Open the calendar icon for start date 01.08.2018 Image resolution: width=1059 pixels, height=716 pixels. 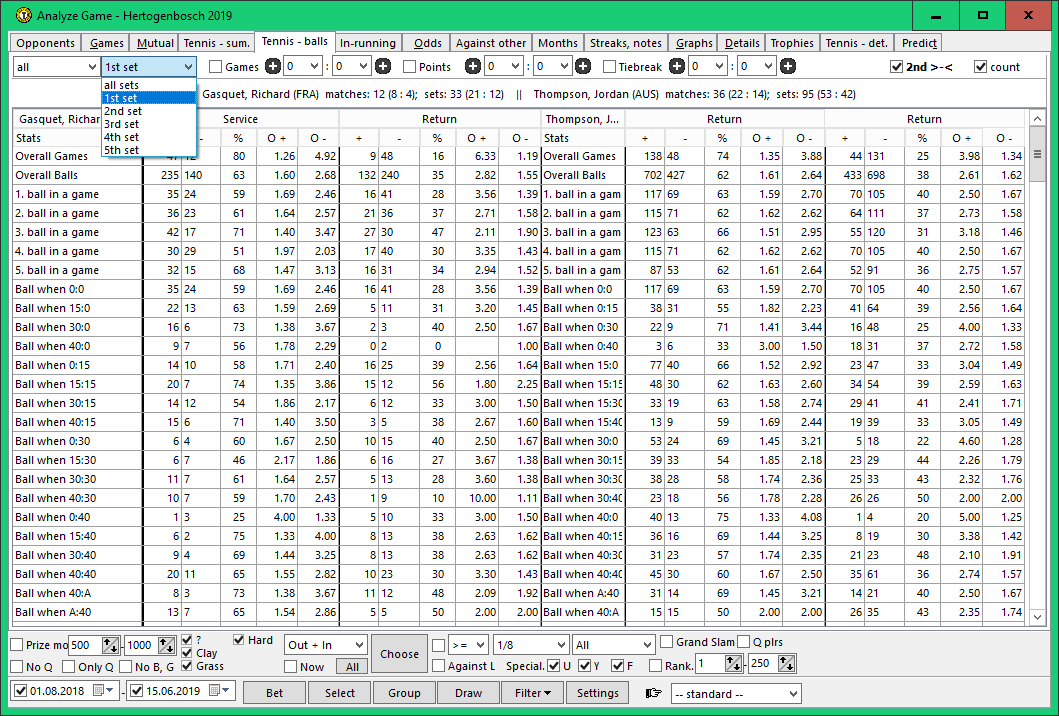pyautogui.click(x=98, y=691)
